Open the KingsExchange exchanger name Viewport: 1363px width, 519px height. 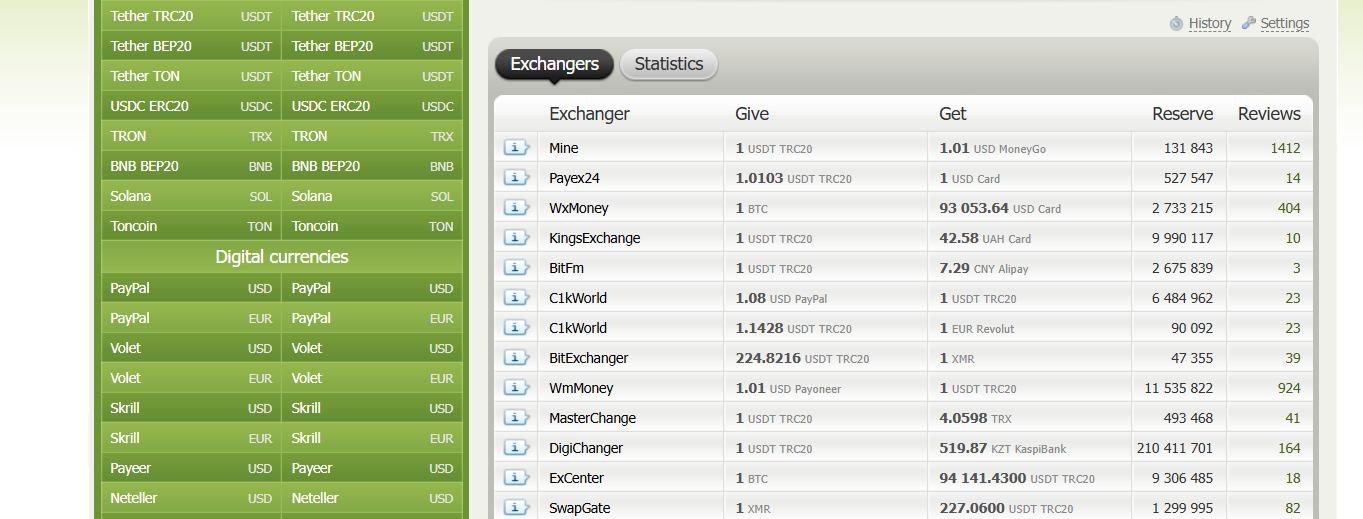tap(595, 238)
